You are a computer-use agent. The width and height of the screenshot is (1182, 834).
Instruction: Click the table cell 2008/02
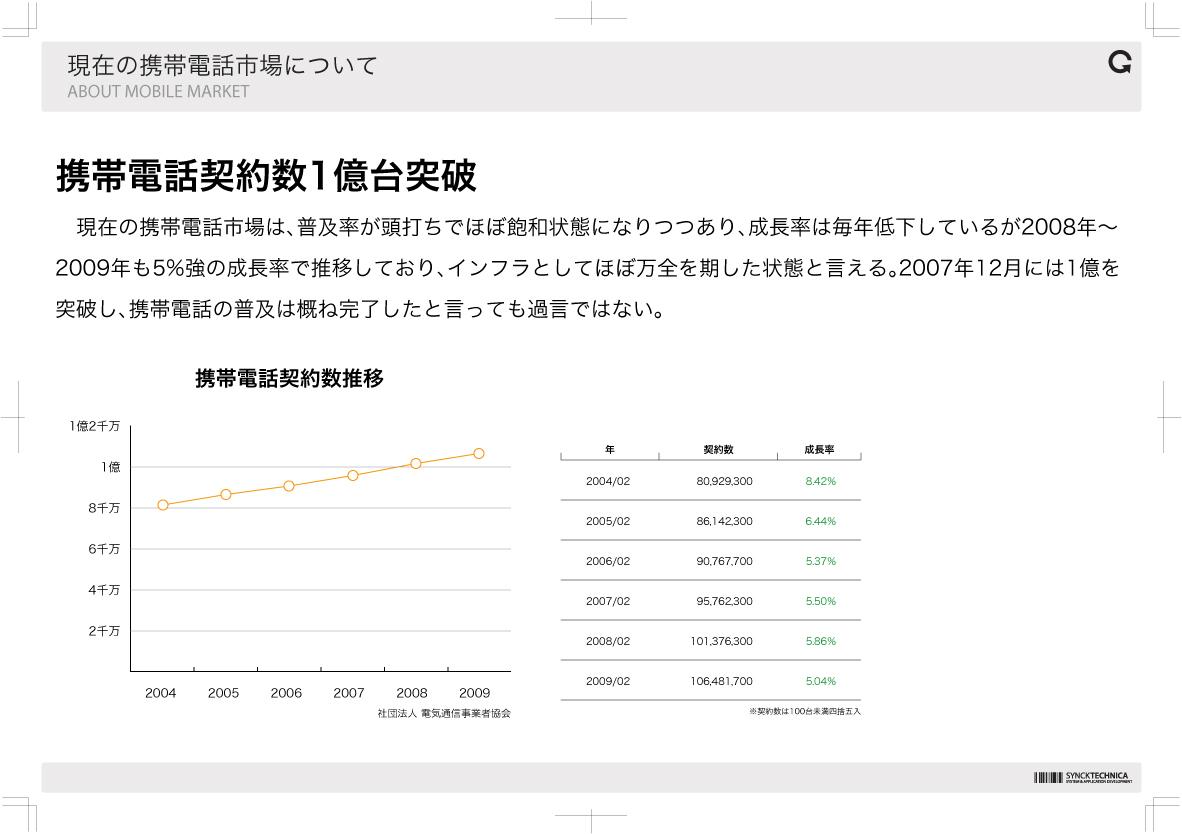[608, 641]
